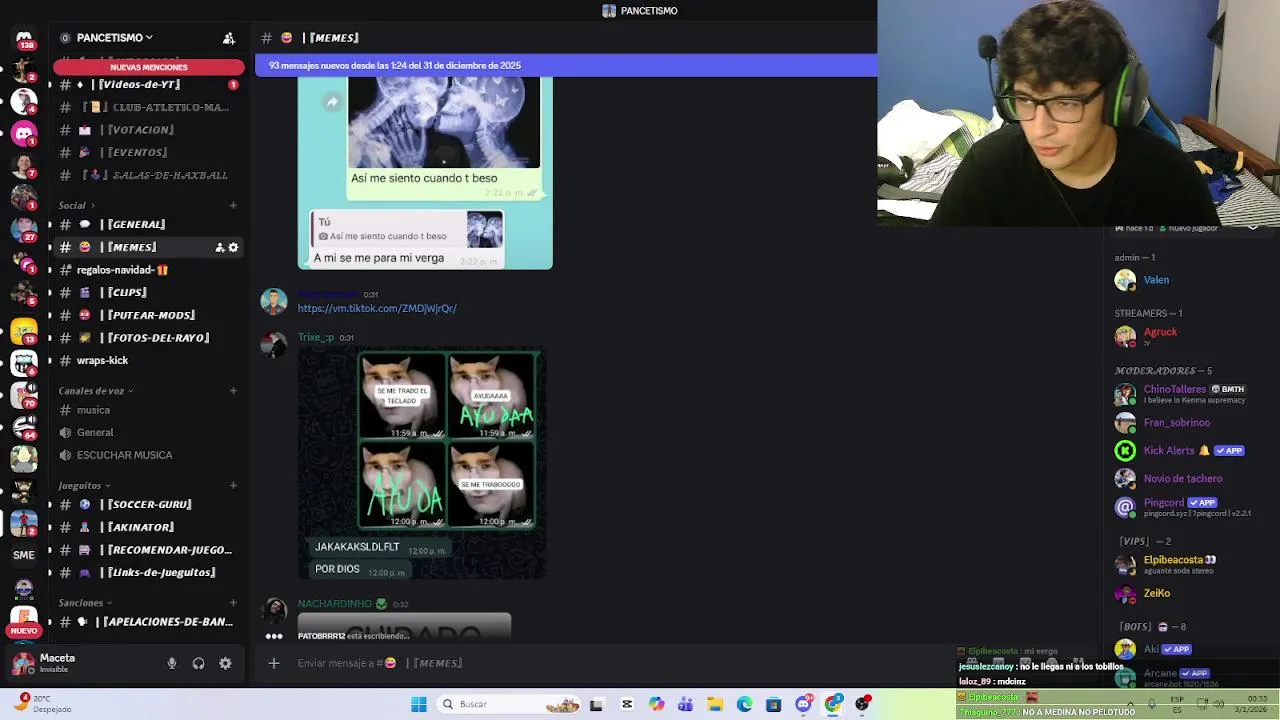Join ESCUCHAR MUSICA voice channel
Image resolution: width=1280 pixels, height=720 pixels.
(x=149, y=455)
